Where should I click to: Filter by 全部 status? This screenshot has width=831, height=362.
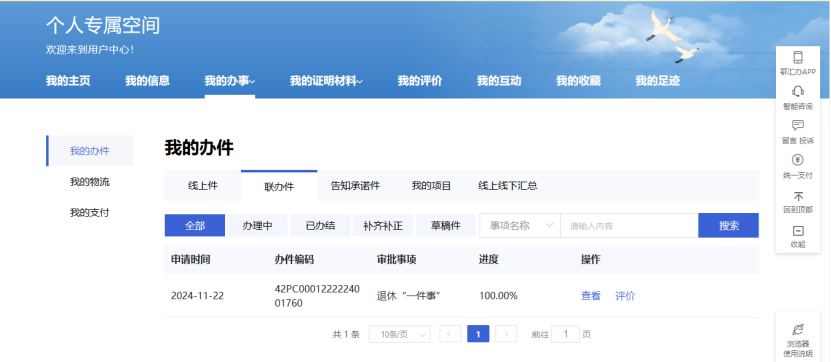[195, 226]
